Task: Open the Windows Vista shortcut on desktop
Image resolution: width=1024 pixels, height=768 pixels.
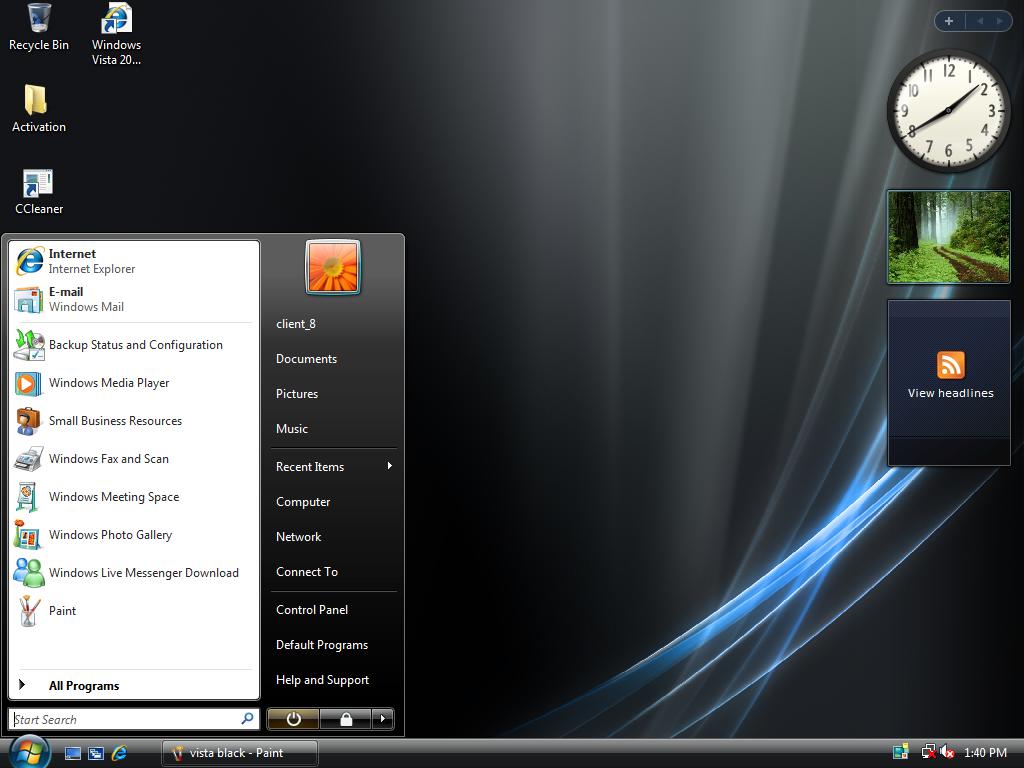Action: pyautogui.click(x=116, y=34)
